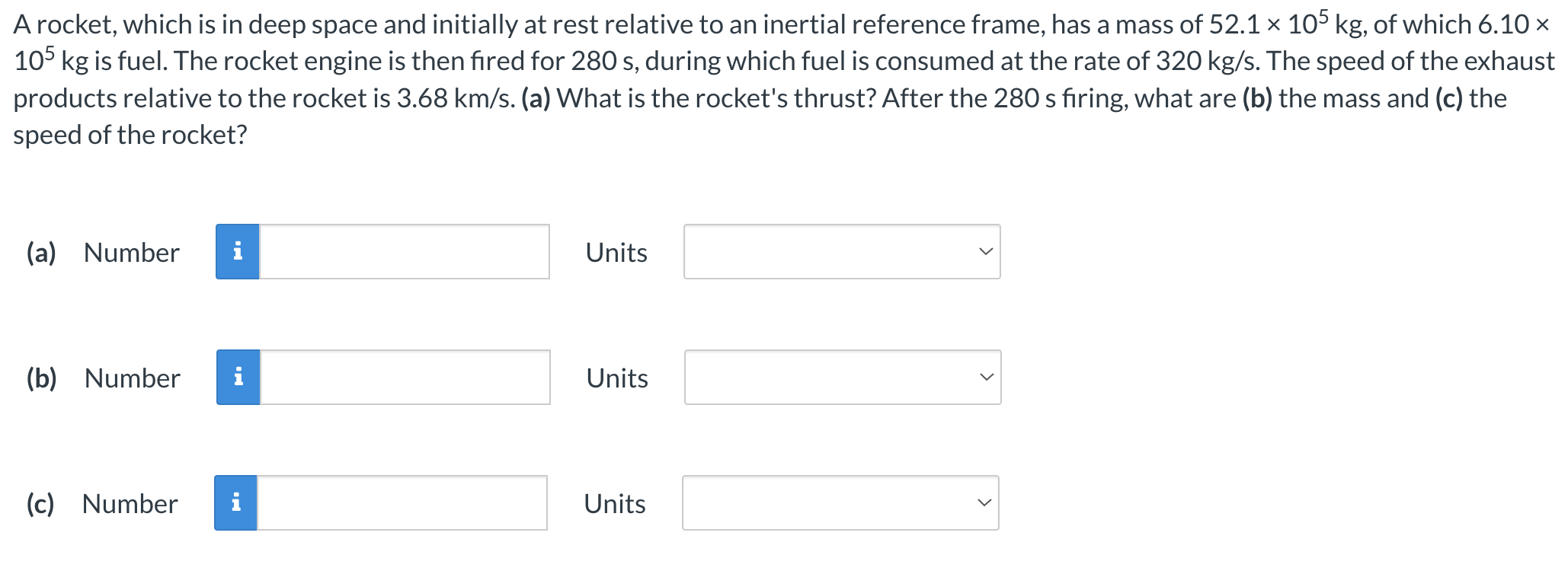Show the hint for the rocket mass entry
This screenshot has width=1568, height=574.
point(237,377)
